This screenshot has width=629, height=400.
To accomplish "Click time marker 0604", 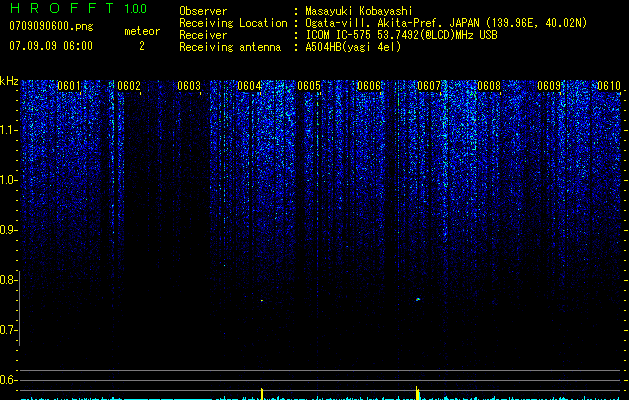I will [x=249, y=86].
